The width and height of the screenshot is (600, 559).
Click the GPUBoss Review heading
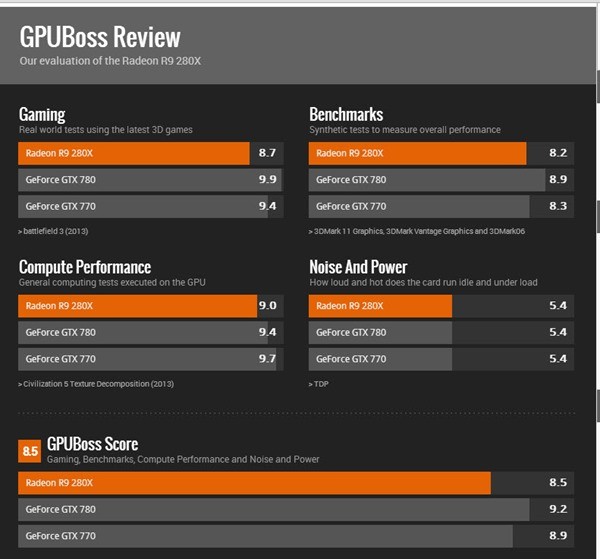[x=100, y=37]
